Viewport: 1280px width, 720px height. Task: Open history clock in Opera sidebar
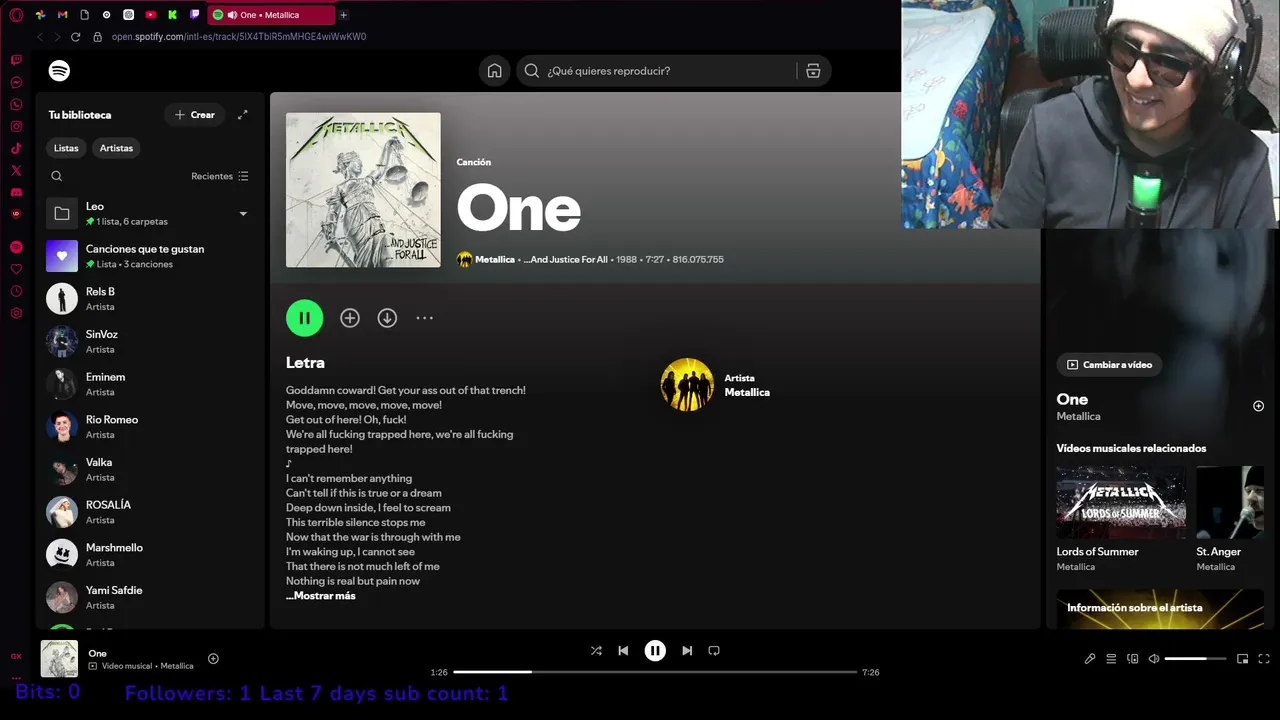pos(16,291)
